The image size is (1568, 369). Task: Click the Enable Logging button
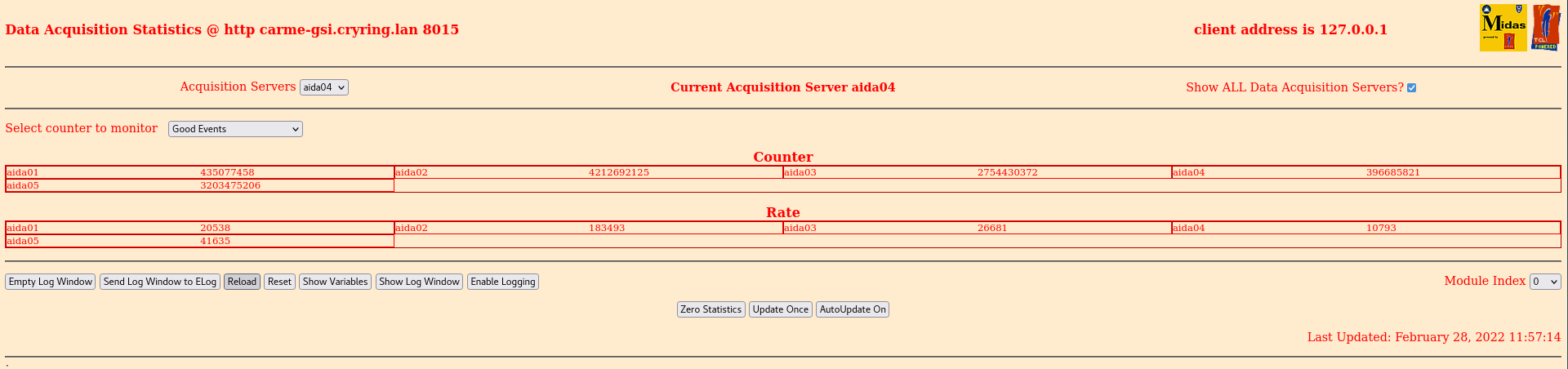(x=503, y=282)
